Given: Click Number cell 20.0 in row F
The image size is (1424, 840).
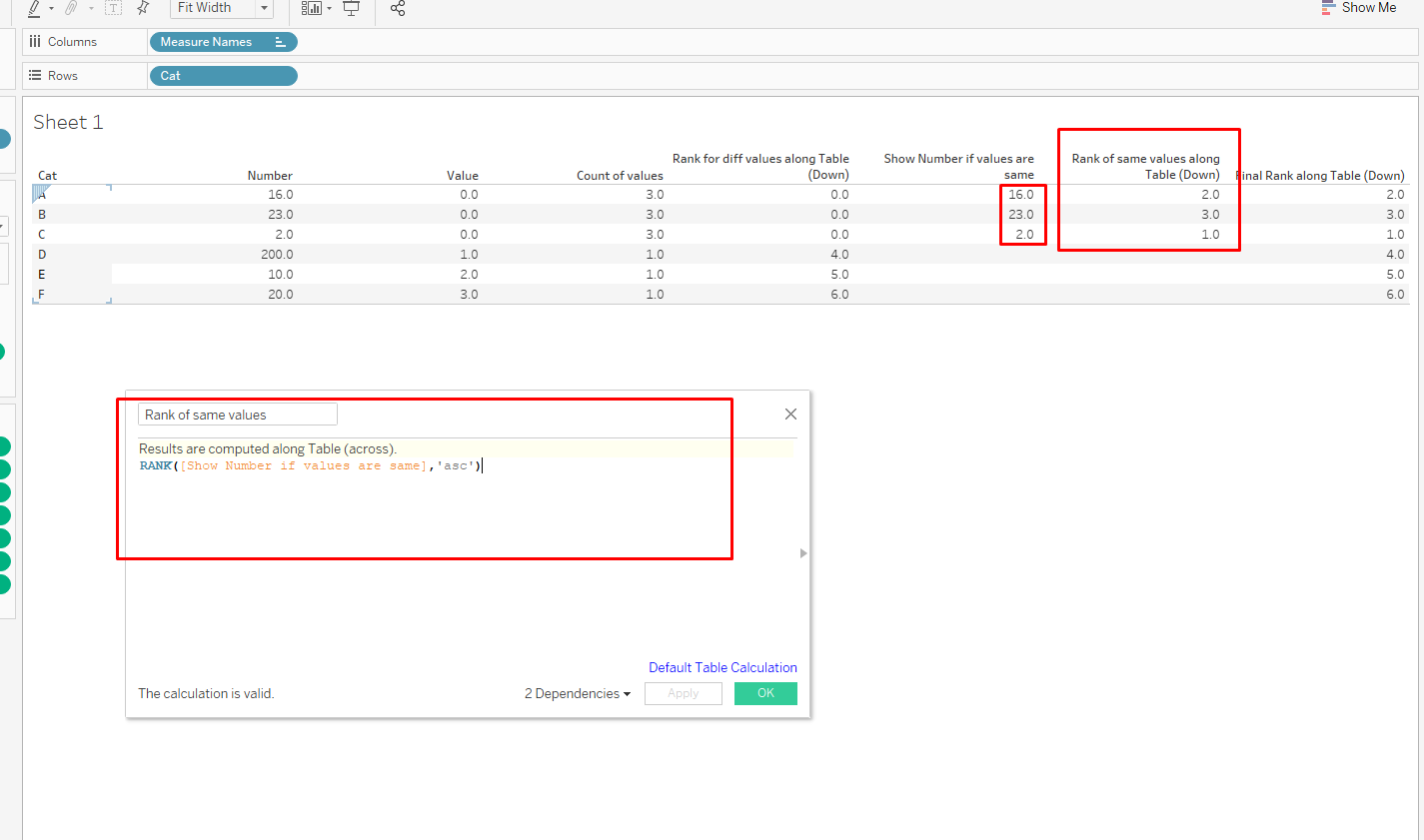Looking at the screenshot, I should tap(280, 295).
